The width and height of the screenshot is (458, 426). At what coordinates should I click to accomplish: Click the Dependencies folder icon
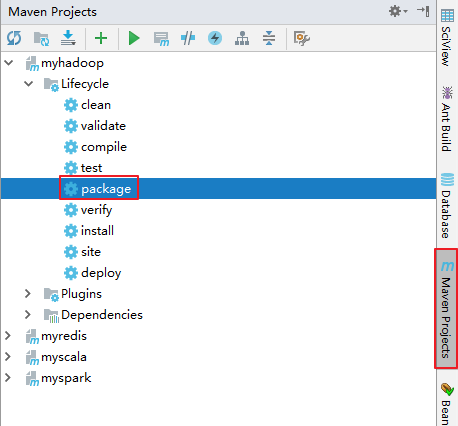tap(51, 316)
